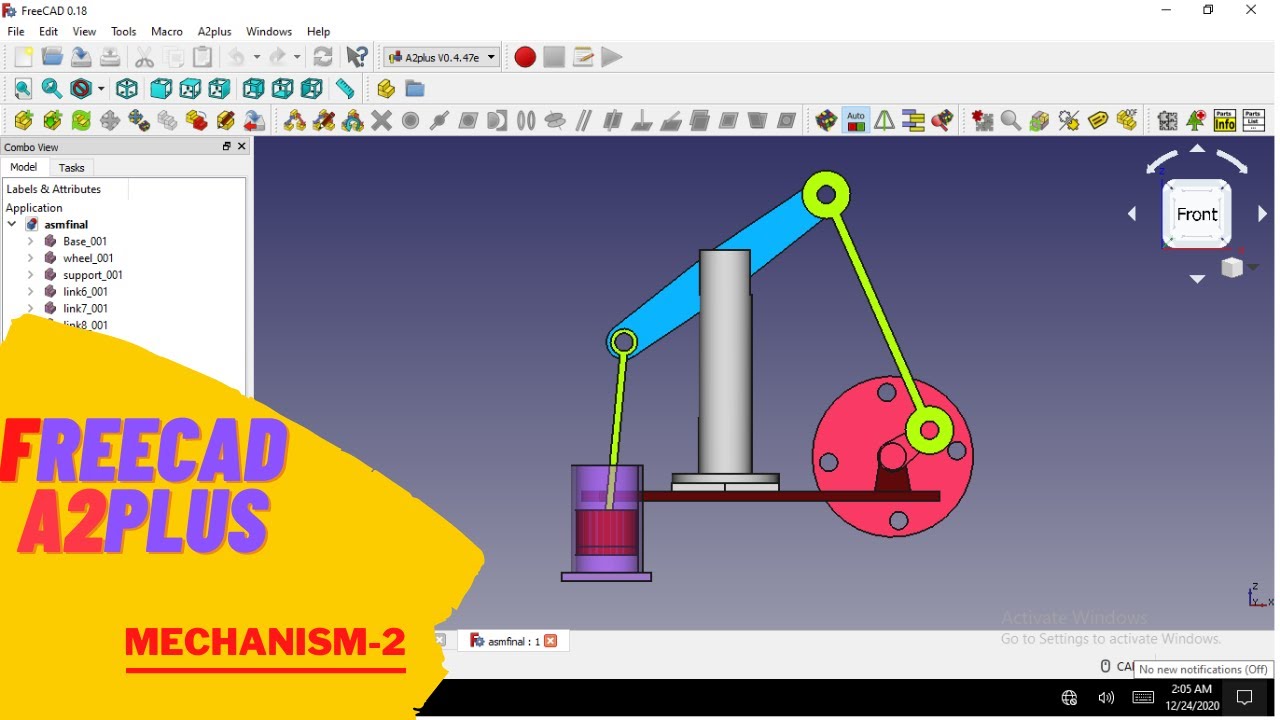This screenshot has width=1280, height=720.
Task: Click the Parts Info icon
Action: [1225, 121]
